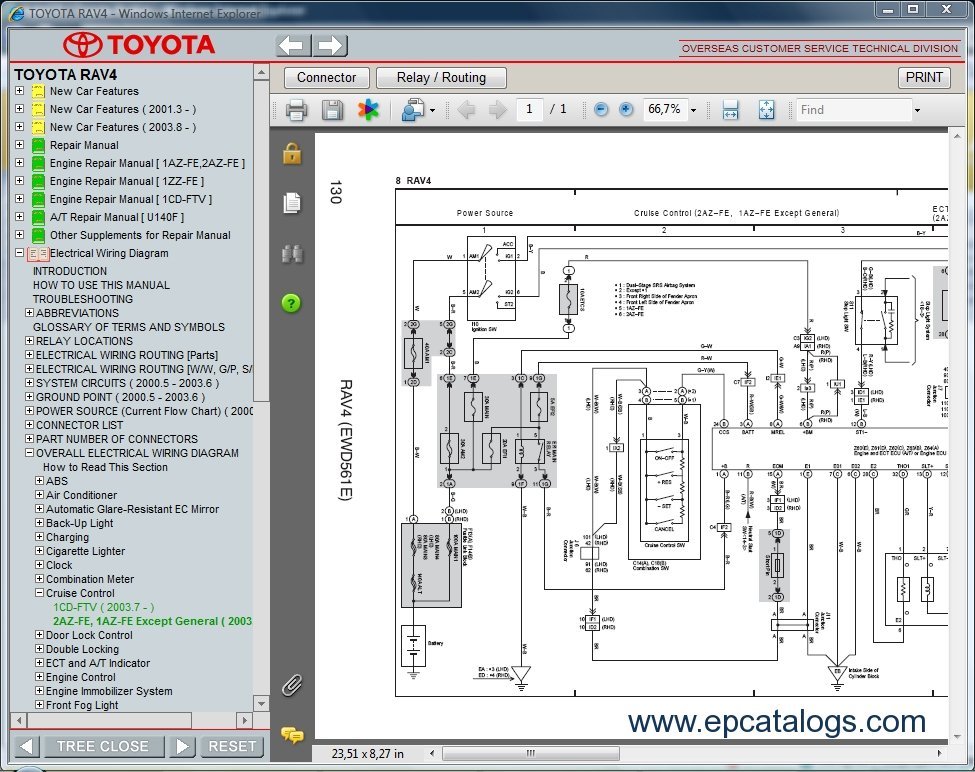
Task: Click the colorful star collaborate icon
Action: 367,110
